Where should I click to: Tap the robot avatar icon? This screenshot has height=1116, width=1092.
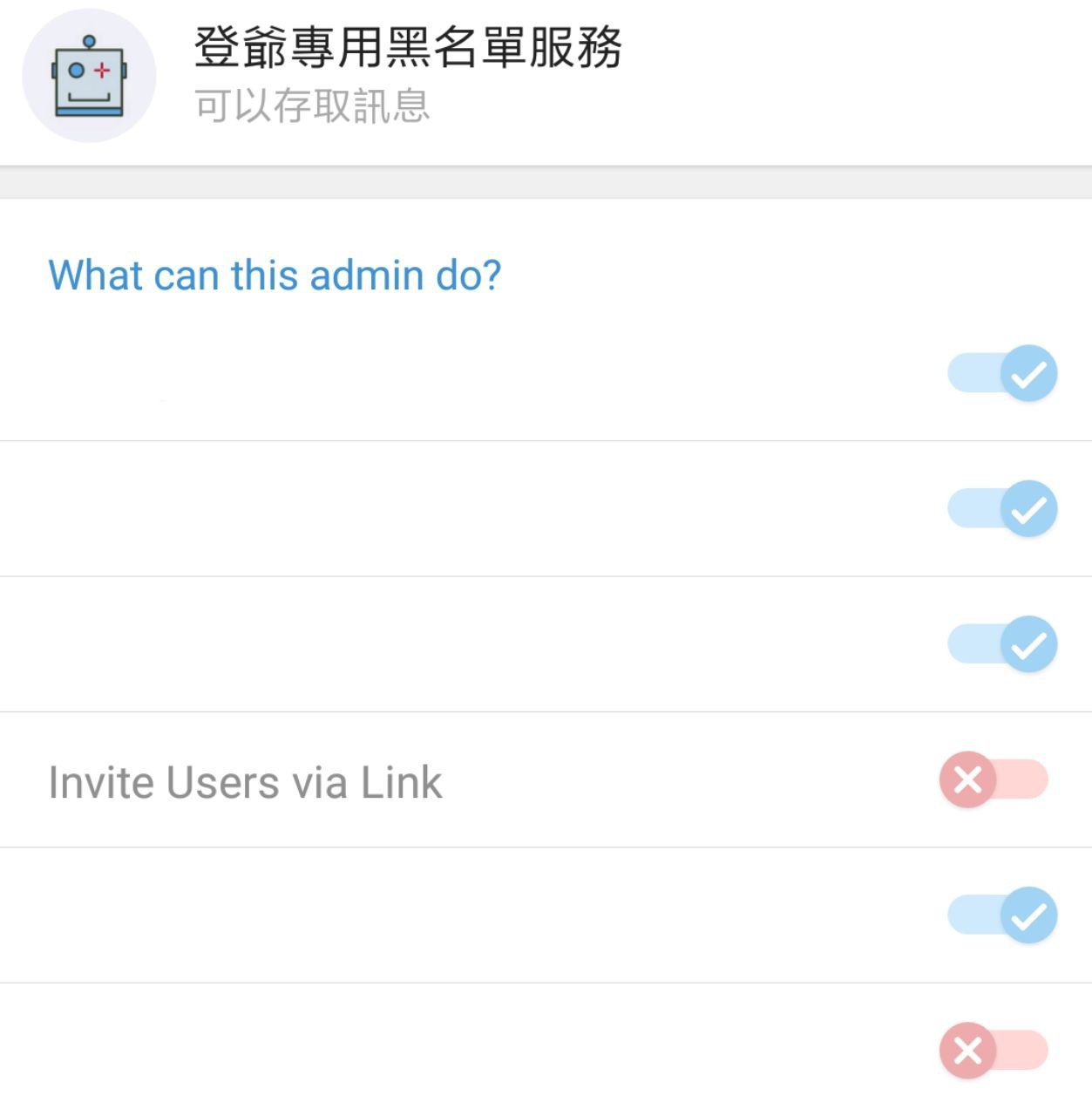click(x=89, y=76)
